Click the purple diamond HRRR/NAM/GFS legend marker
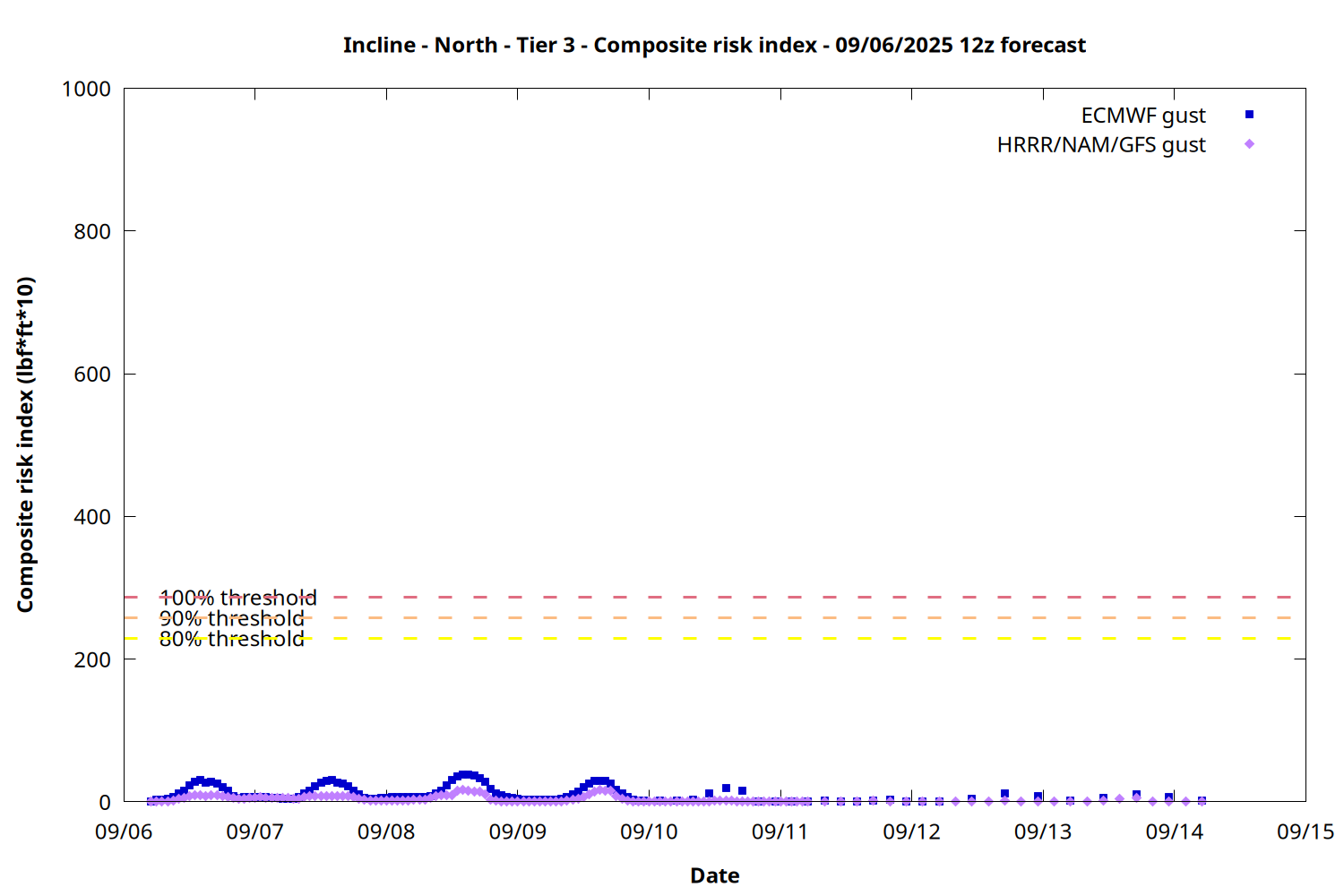 click(x=1249, y=144)
